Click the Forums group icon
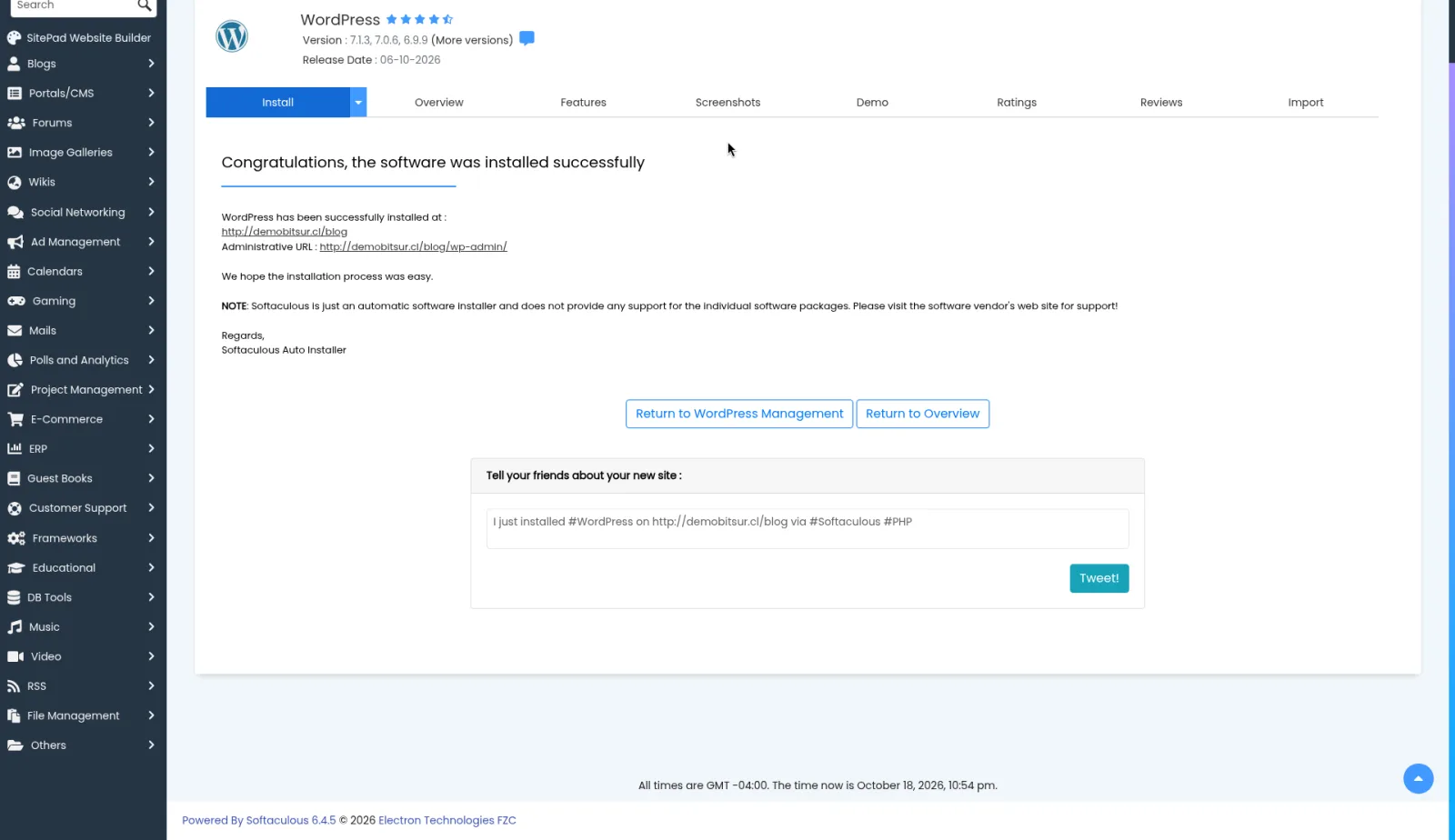1455x840 pixels. coord(16,123)
